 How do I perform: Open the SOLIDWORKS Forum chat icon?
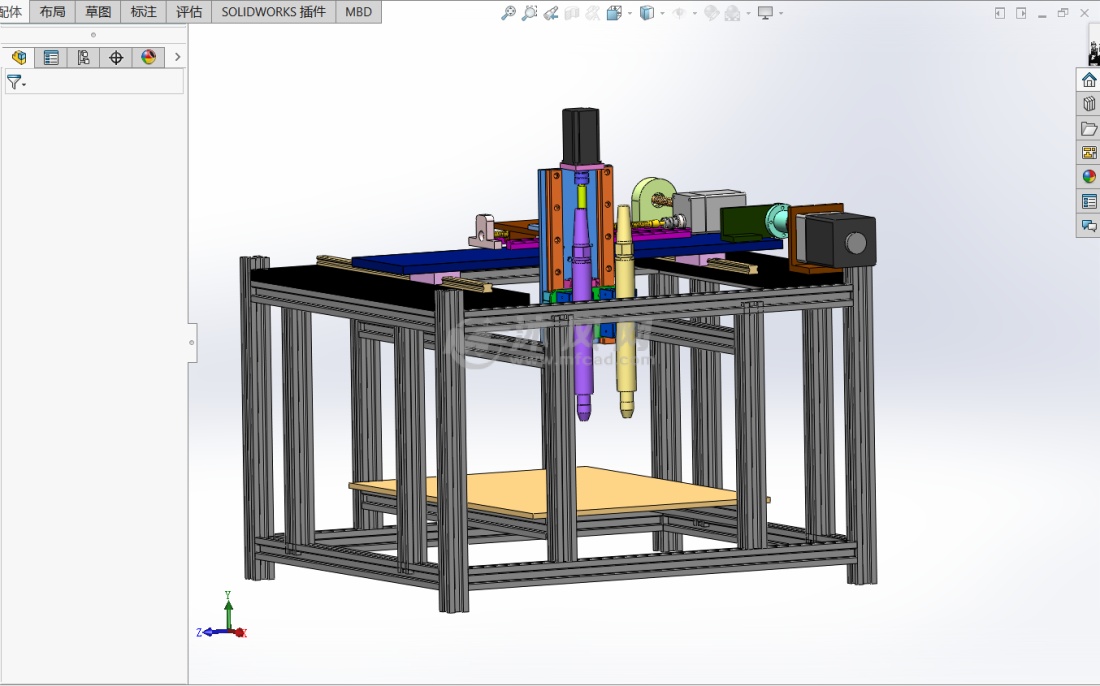click(1089, 225)
